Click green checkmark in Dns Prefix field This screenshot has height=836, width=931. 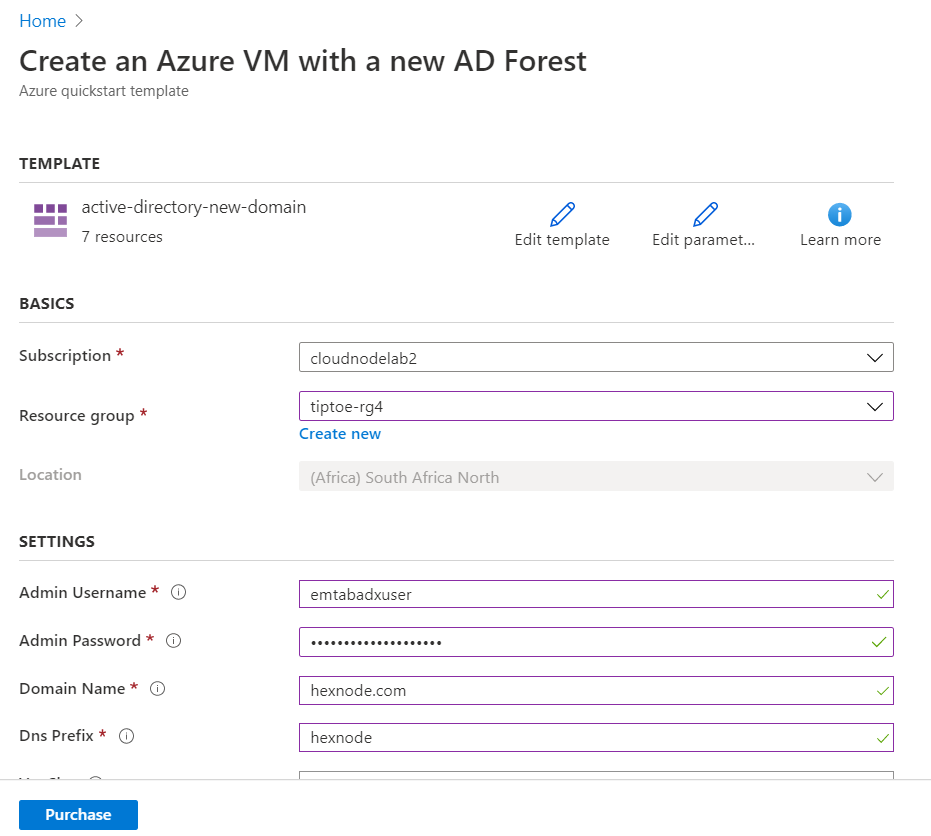(882, 738)
